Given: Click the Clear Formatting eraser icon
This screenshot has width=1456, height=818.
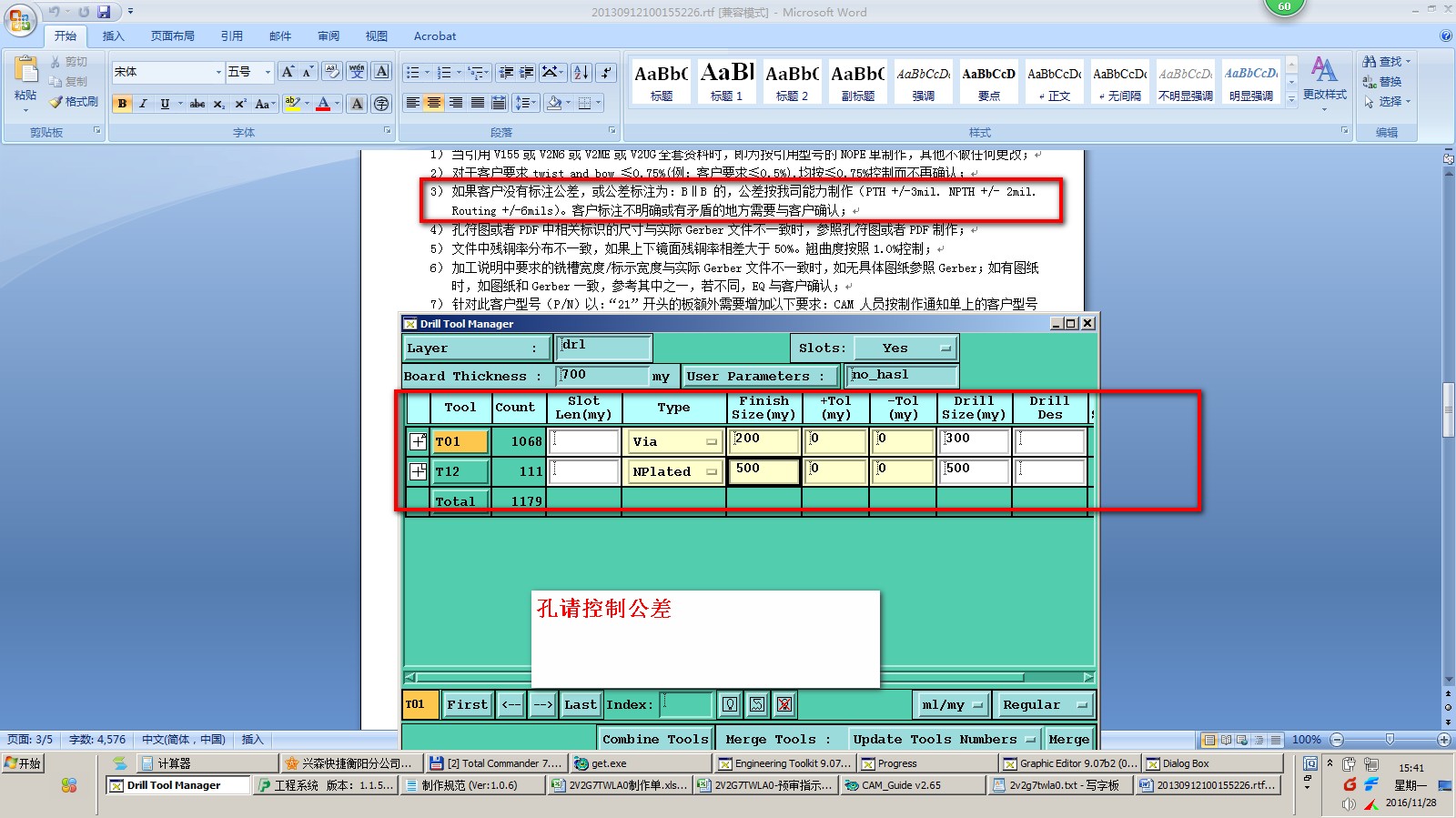Looking at the screenshot, I should (332, 72).
